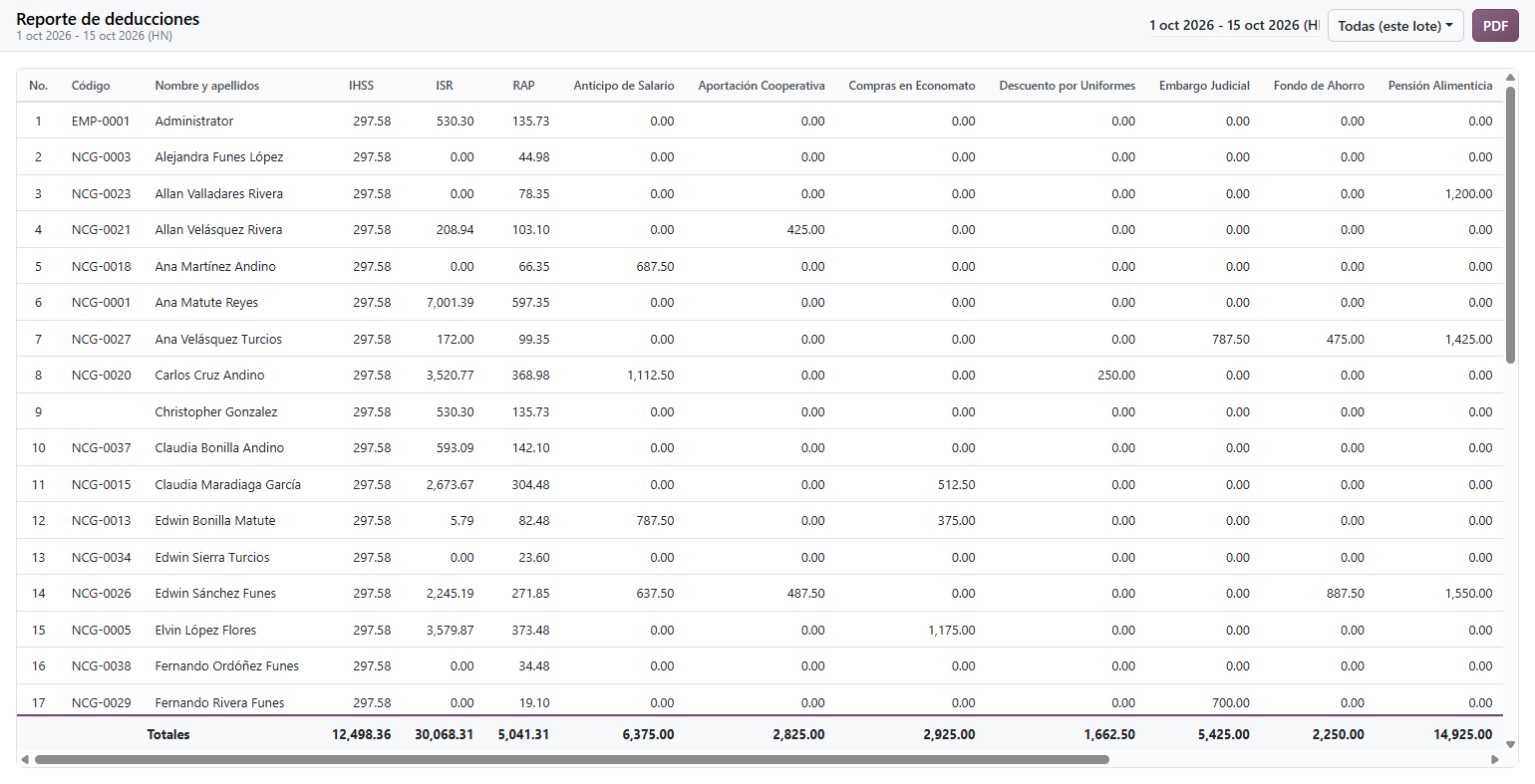Click the 'Nombre y apellidos' column header

click(207, 86)
